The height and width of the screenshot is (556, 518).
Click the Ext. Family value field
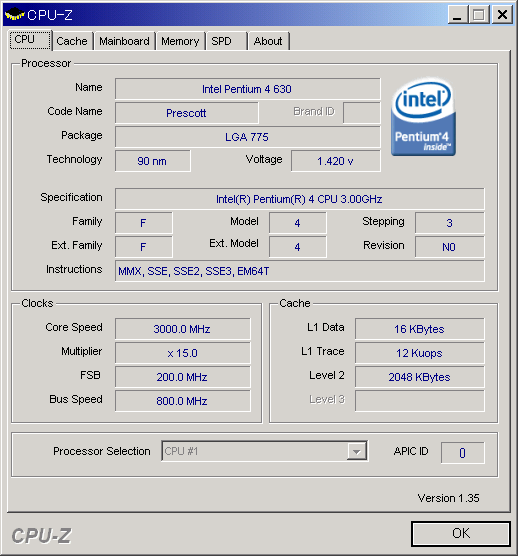pyautogui.click(x=144, y=247)
